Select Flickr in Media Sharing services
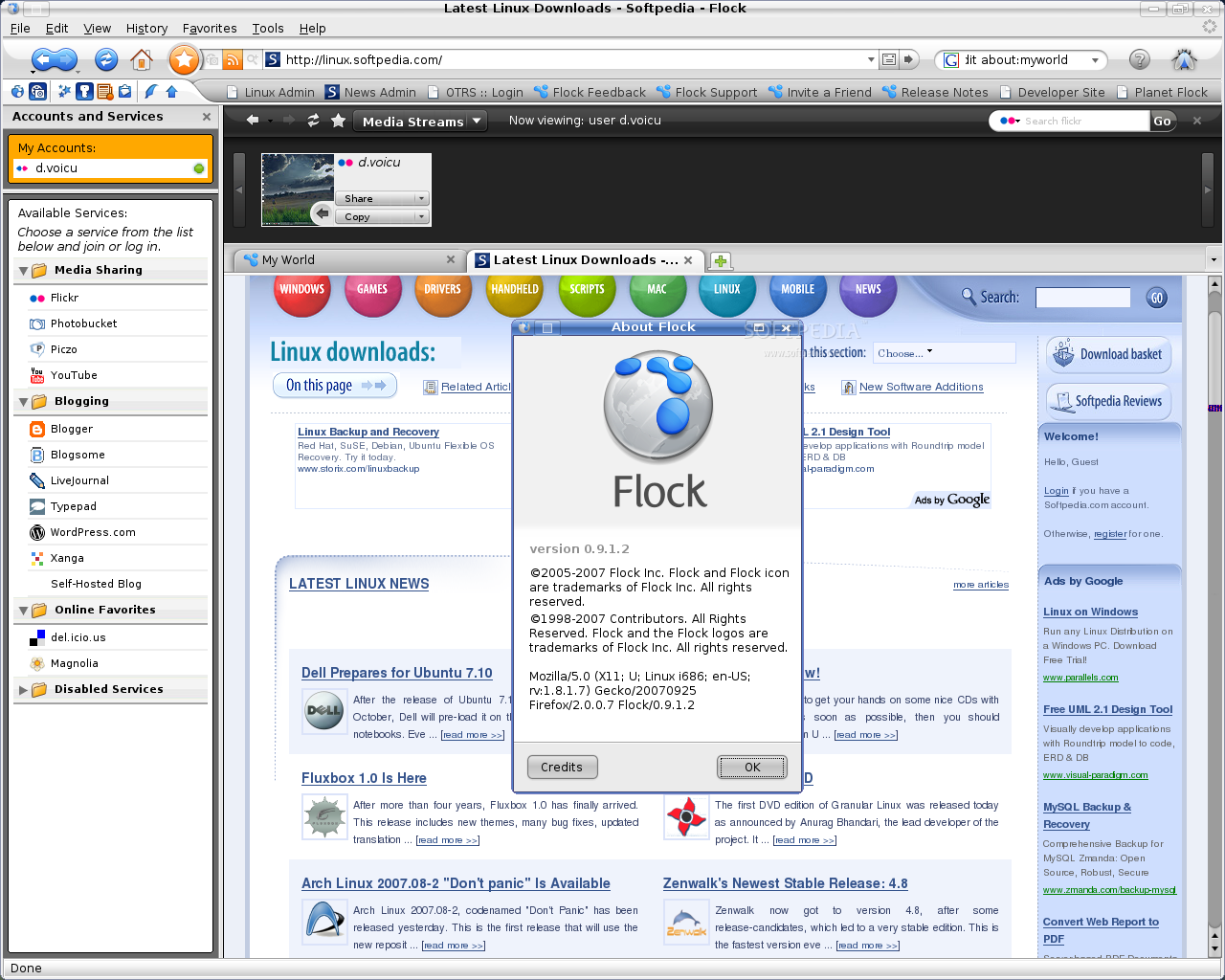Screen dimensions: 1225x980 (119, 299)
